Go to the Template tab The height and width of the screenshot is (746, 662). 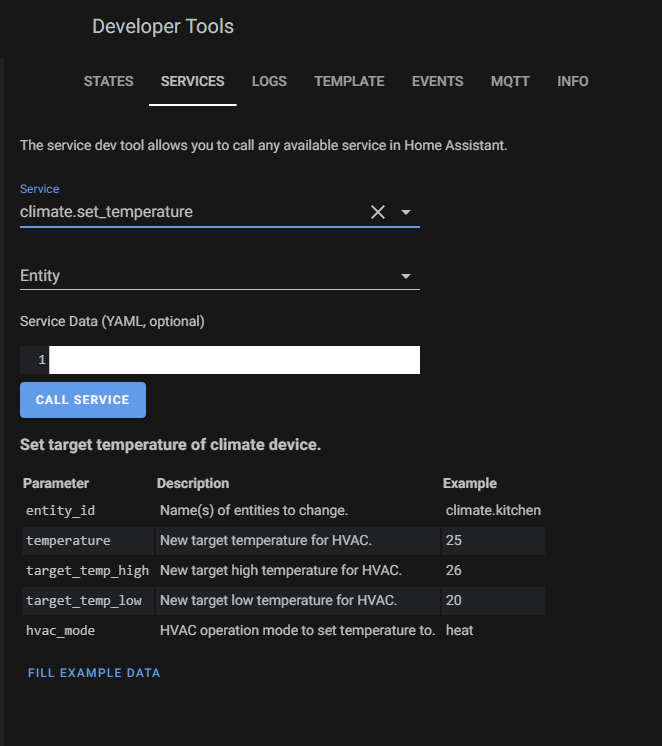click(349, 81)
